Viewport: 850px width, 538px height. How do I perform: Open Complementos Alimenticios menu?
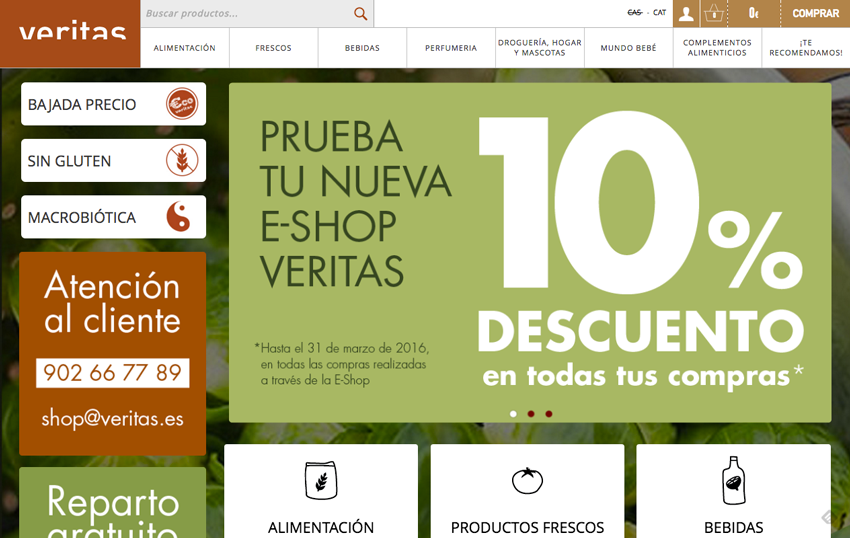click(x=717, y=48)
